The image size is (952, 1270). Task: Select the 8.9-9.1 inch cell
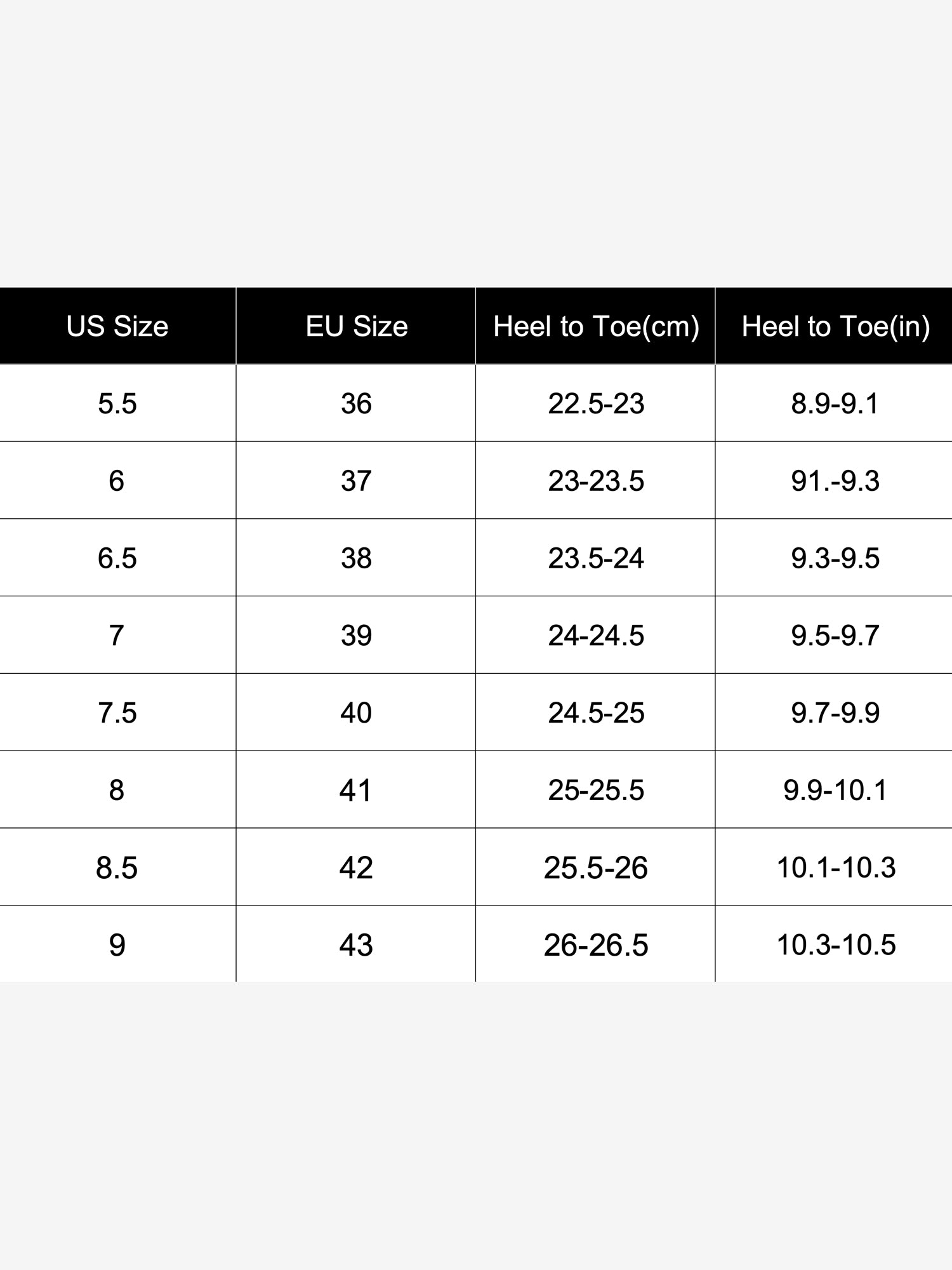pyautogui.click(x=835, y=403)
